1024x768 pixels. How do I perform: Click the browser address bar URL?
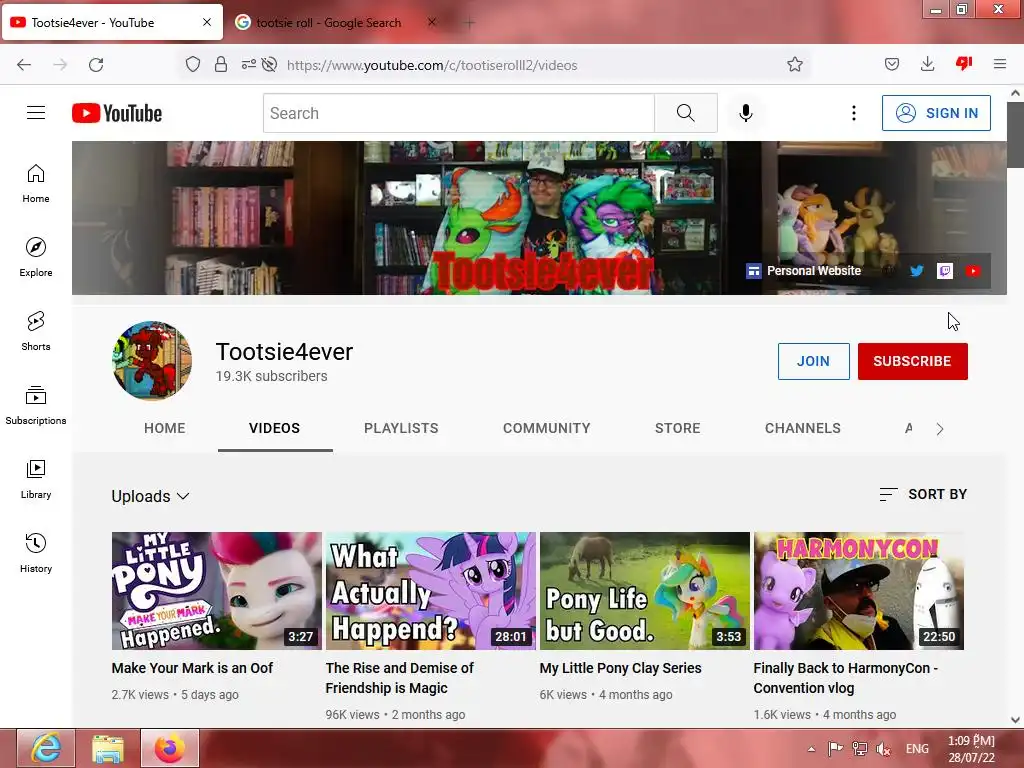tap(432, 65)
